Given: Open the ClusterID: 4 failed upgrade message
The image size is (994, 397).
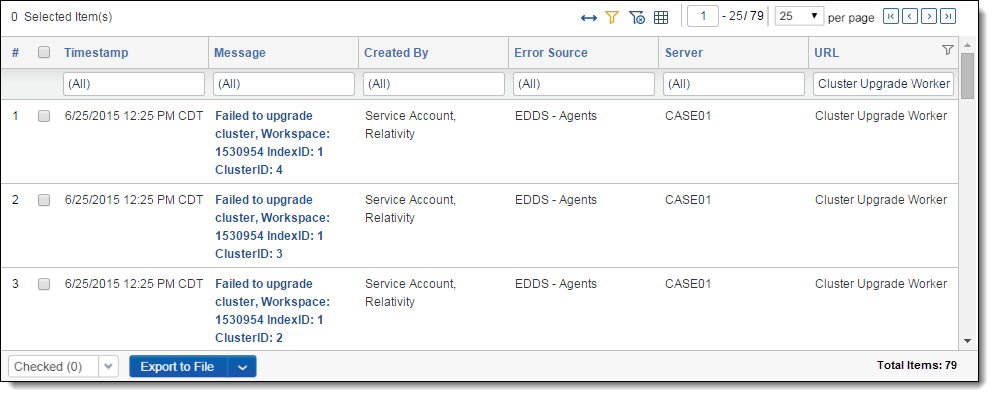Looking at the screenshot, I should 273,143.
